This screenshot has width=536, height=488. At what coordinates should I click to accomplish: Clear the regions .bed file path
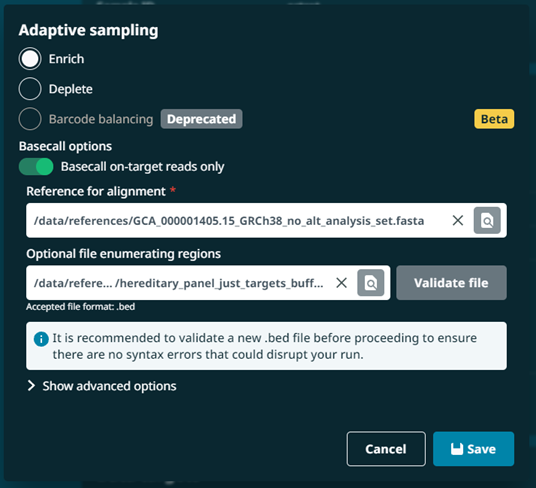point(341,283)
